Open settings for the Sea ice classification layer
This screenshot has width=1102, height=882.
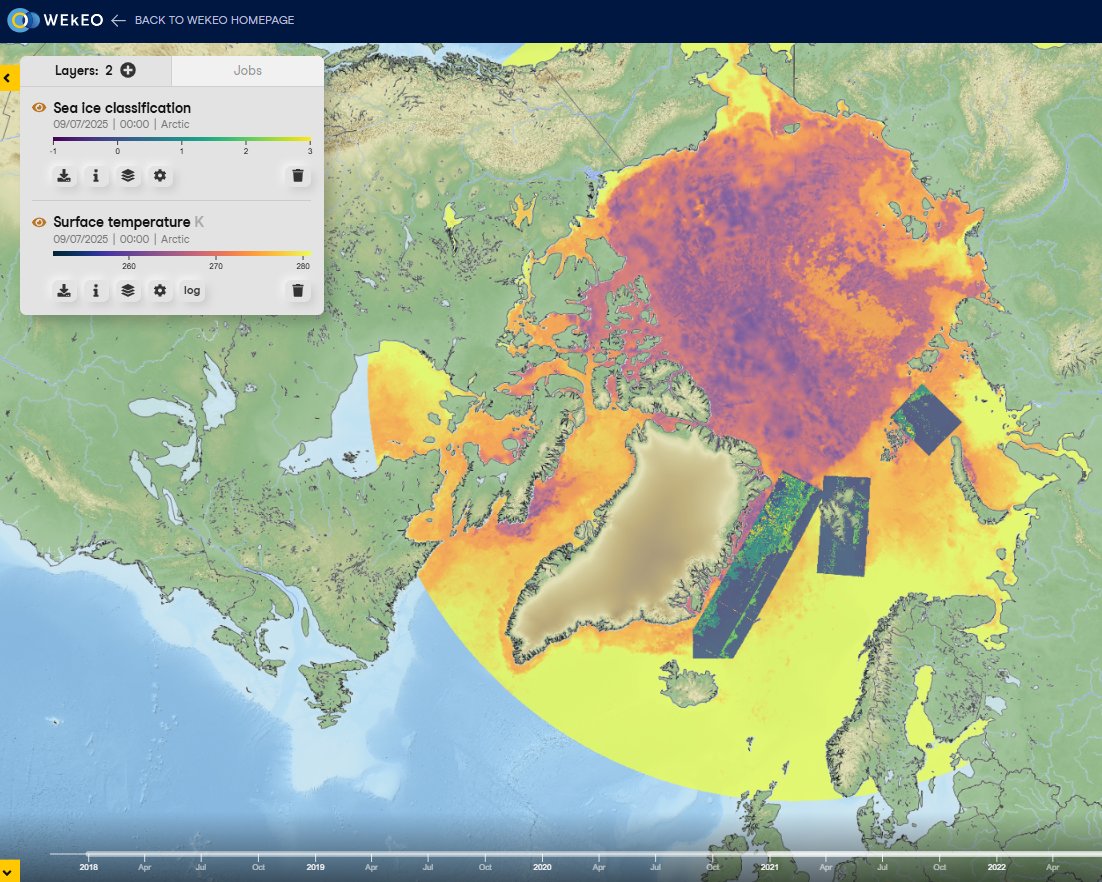click(160, 176)
